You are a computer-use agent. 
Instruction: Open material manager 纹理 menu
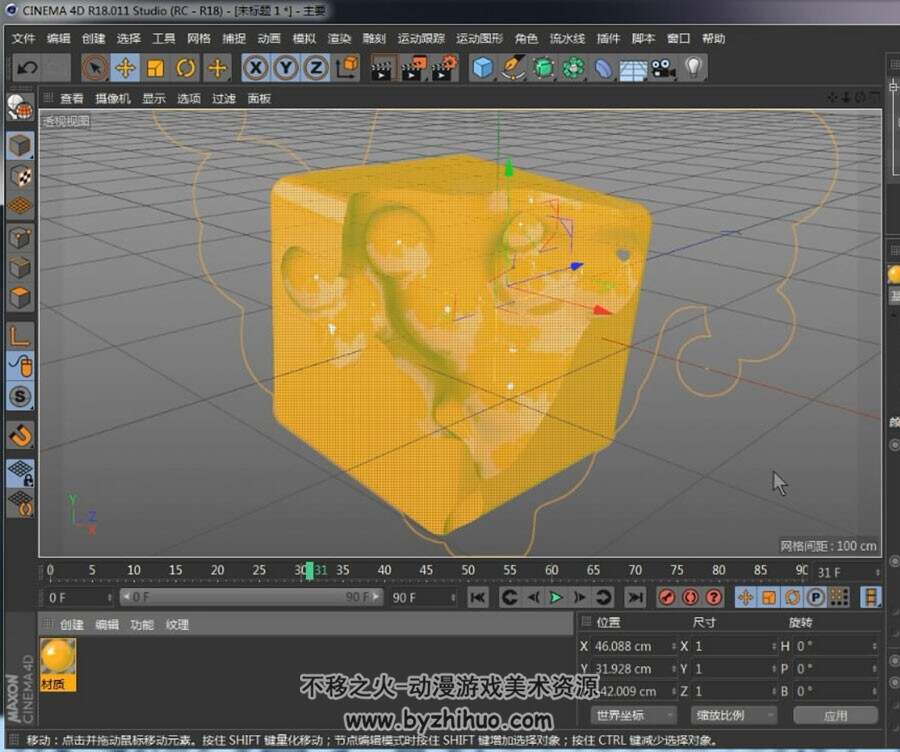[177, 625]
